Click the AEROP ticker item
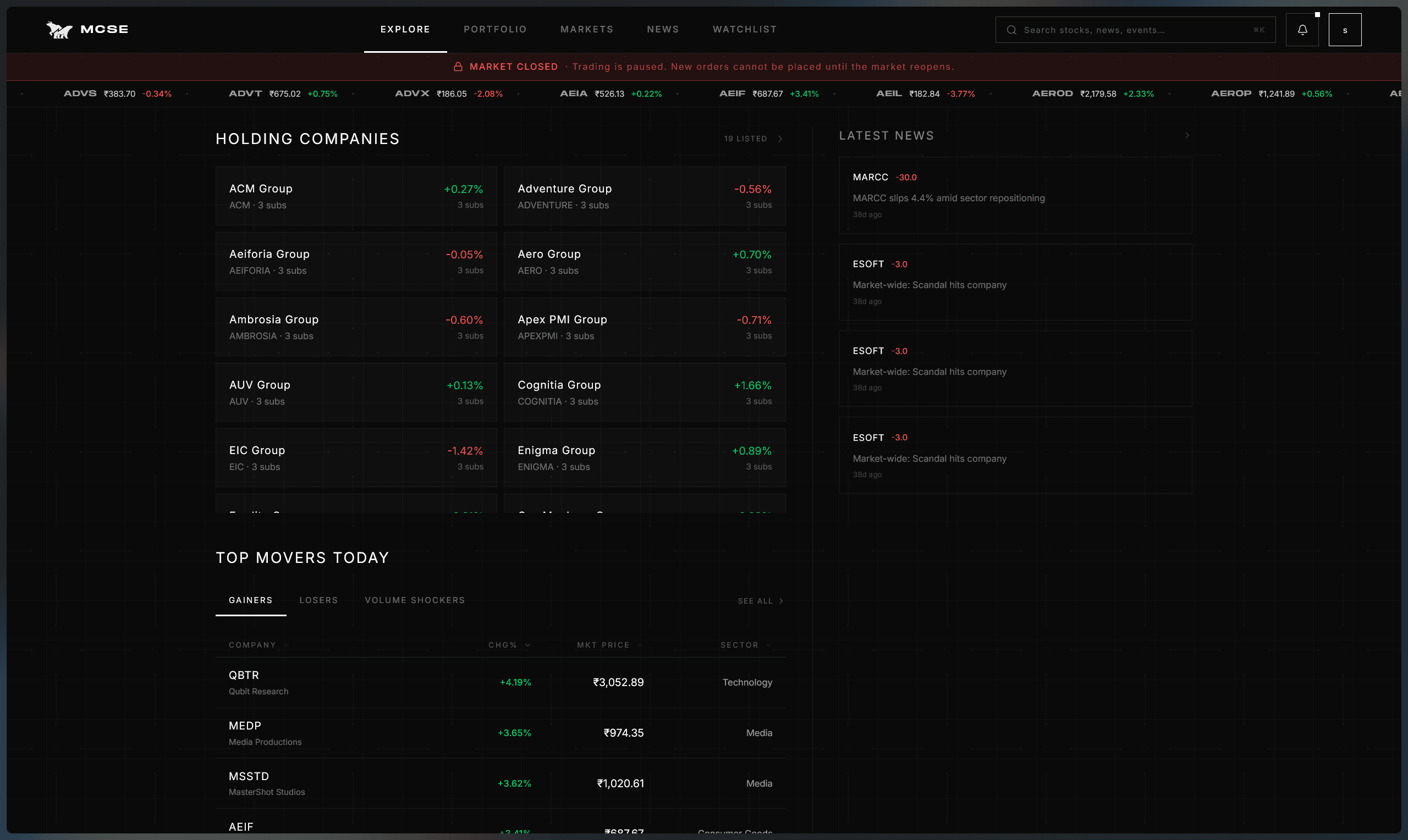Image resolution: width=1408 pixels, height=840 pixels. tap(1272, 93)
